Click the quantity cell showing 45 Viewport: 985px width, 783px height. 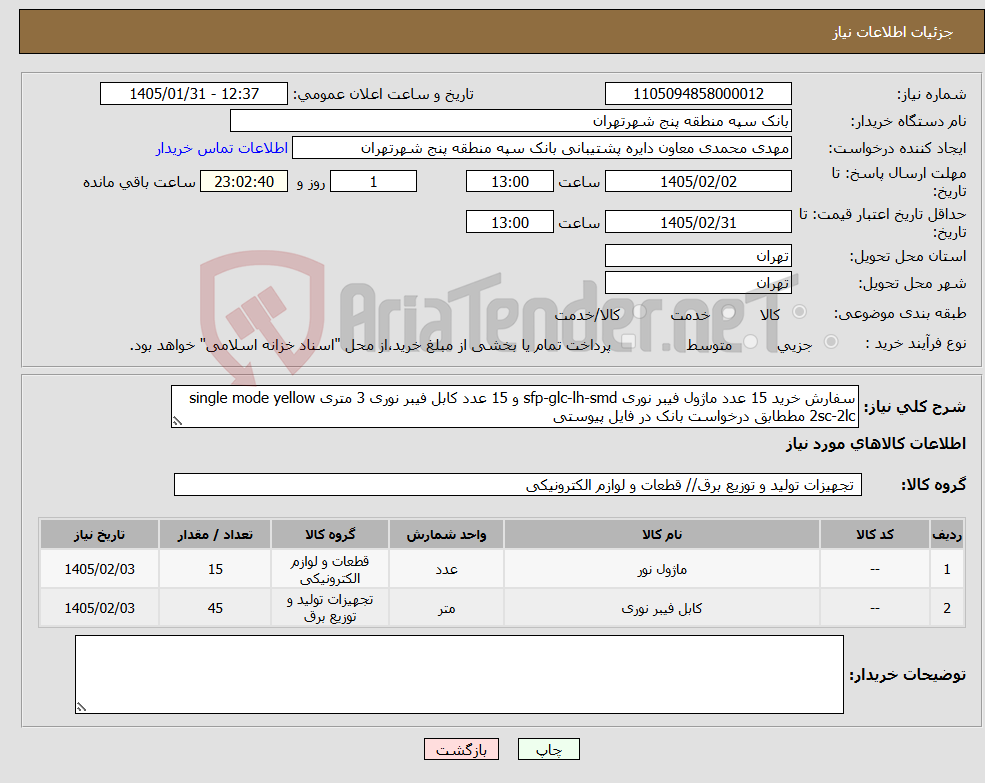(x=215, y=608)
